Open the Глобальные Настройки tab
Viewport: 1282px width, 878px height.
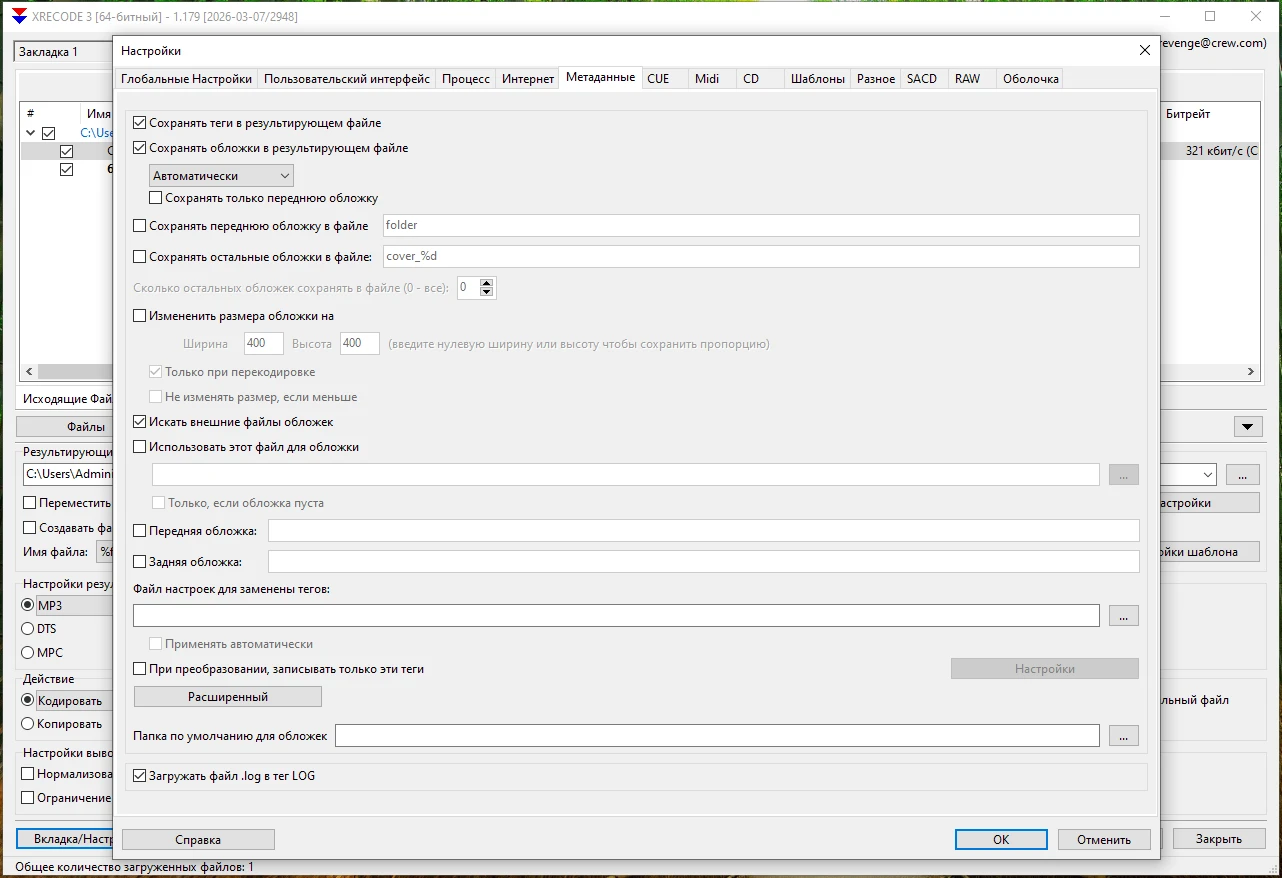coord(186,79)
